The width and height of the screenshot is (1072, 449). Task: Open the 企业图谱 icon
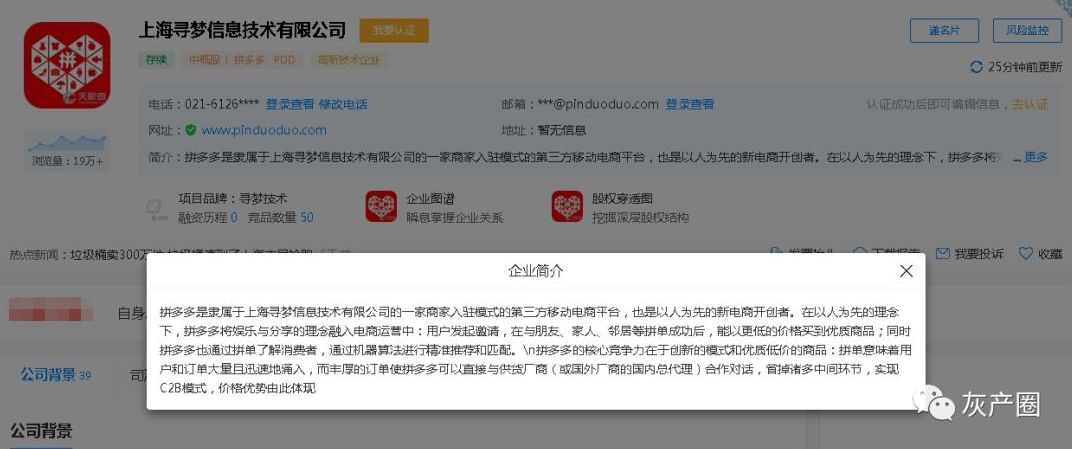click(381, 206)
